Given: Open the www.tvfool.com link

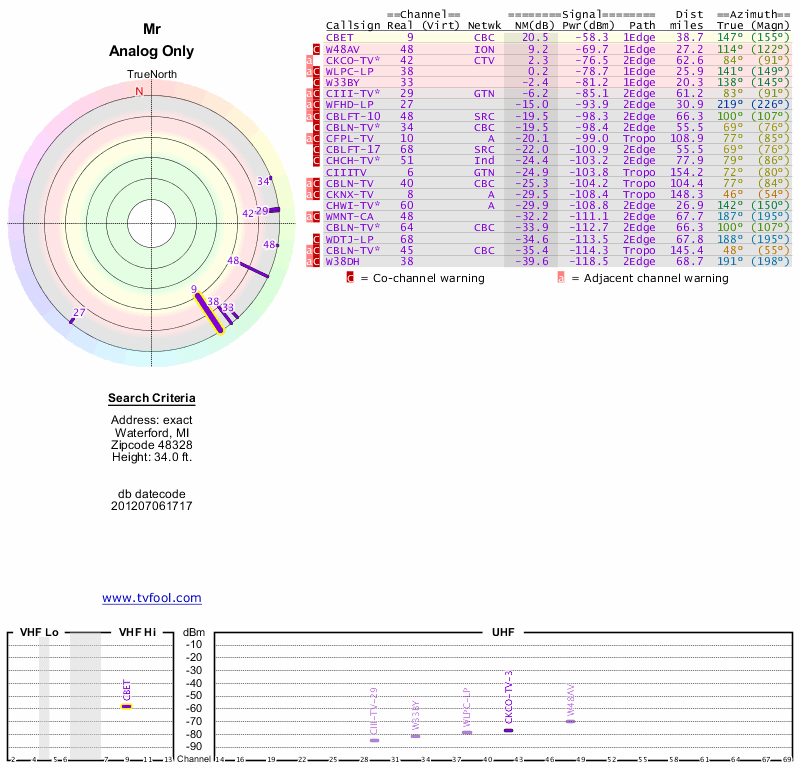Looking at the screenshot, I should (152, 598).
